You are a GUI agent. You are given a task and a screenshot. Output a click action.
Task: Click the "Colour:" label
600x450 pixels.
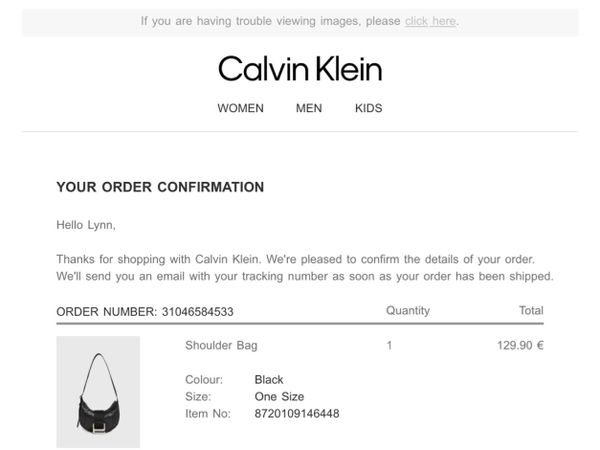[205, 379]
